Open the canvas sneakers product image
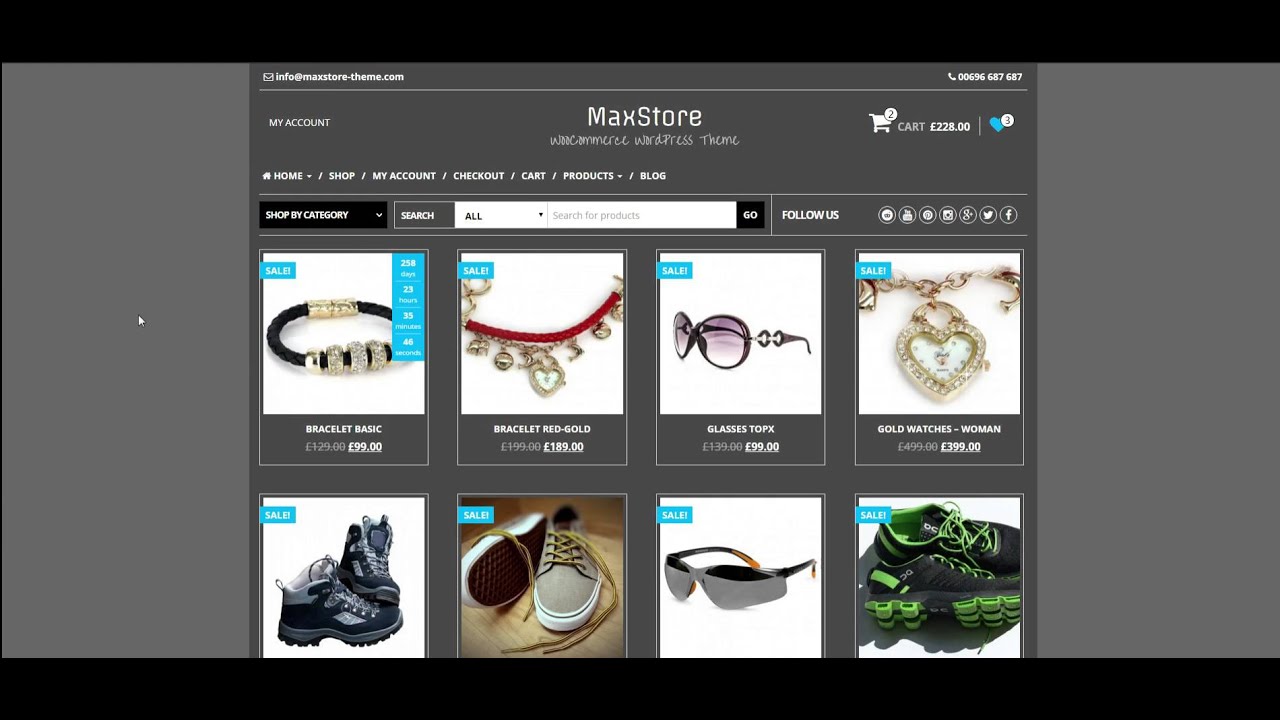Viewport: 1280px width, 720px height. 542,577
